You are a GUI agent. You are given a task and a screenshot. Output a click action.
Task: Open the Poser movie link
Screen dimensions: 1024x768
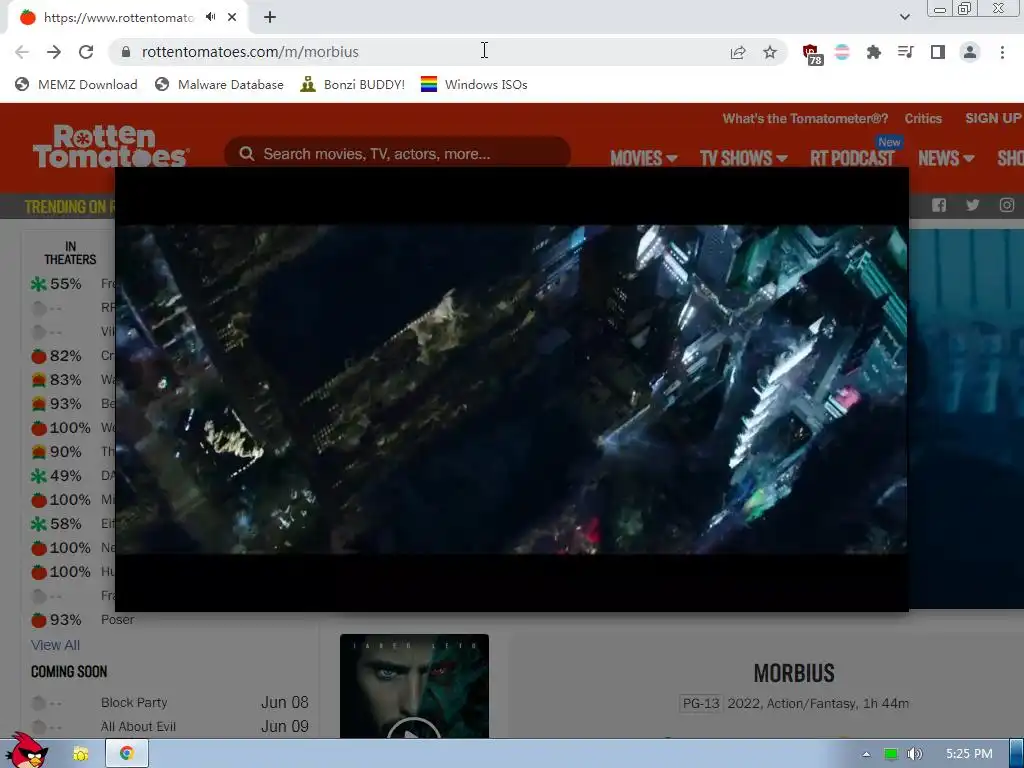[118, 620]
